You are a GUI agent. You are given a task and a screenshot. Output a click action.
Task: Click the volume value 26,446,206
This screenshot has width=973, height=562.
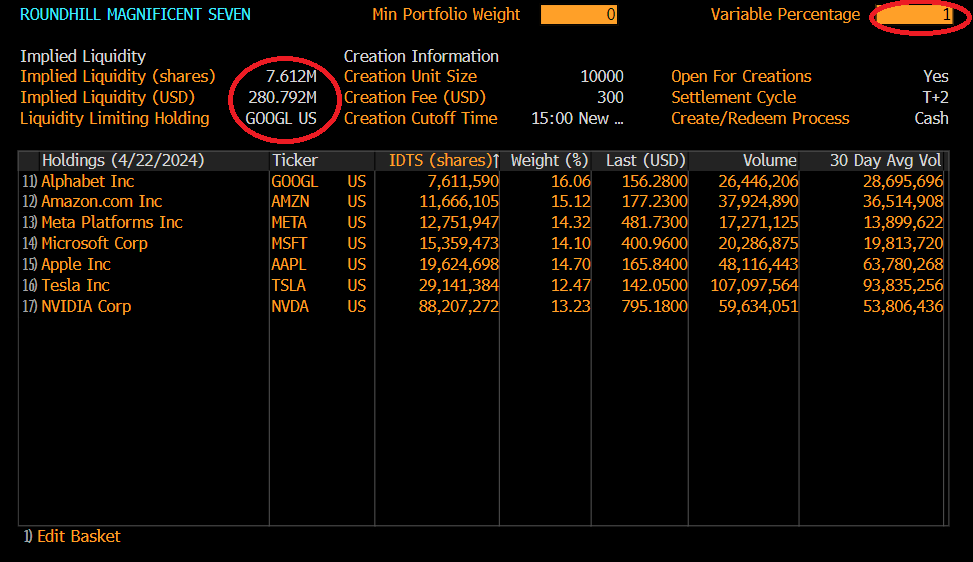758,181
